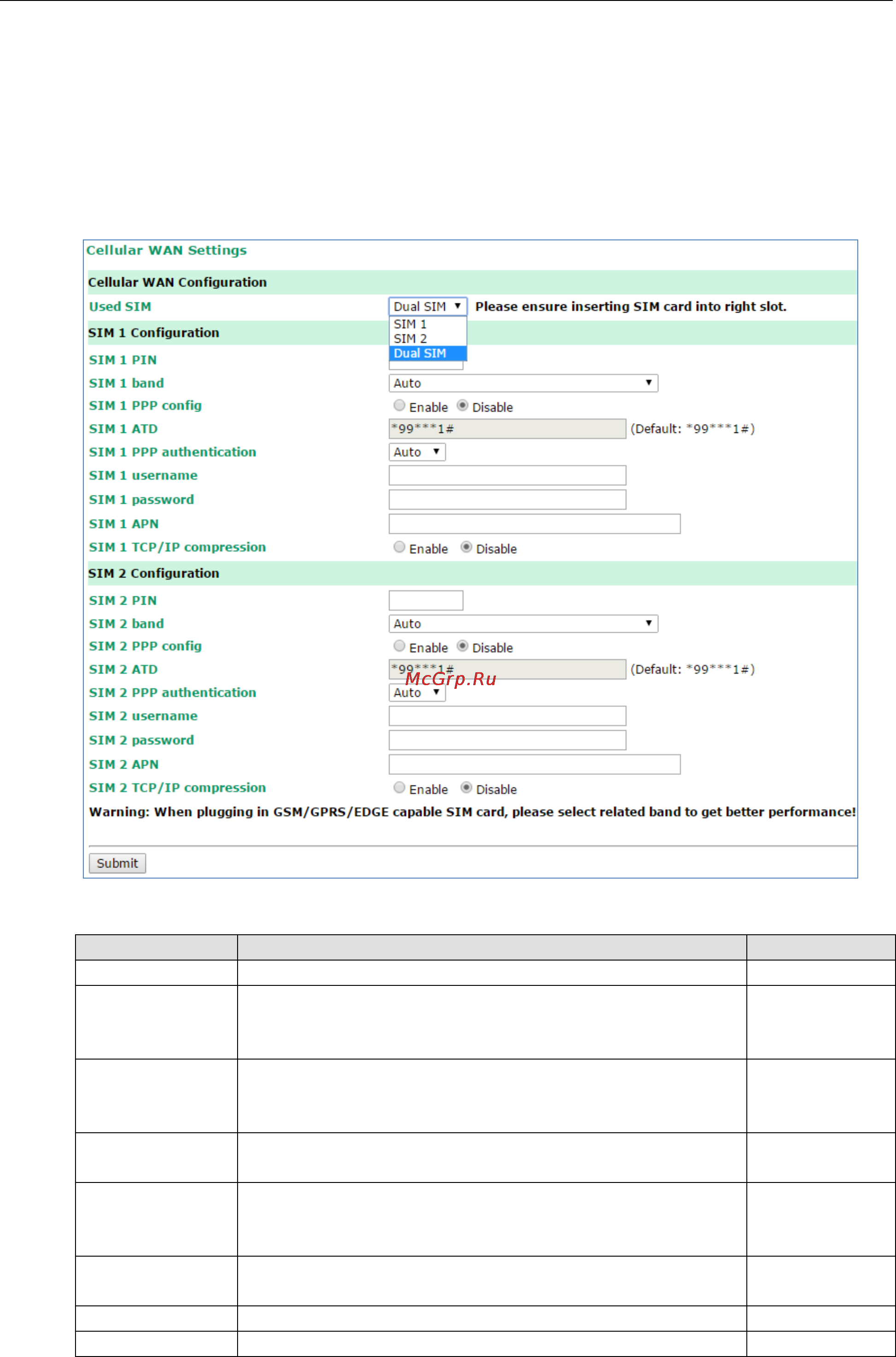This screenshot has height=1357, width=896.
Task: Open SIM 2 PPP authentication dropdown
Action: pyautogui.click(x=417, y=693)
